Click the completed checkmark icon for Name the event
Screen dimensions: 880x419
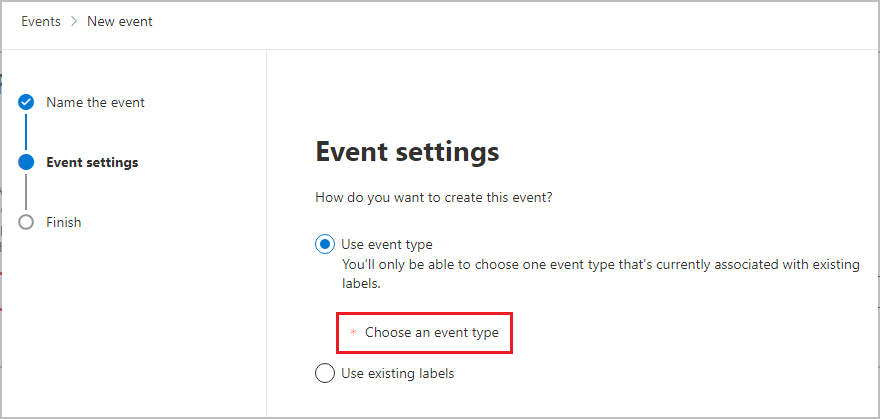(26, 102)
